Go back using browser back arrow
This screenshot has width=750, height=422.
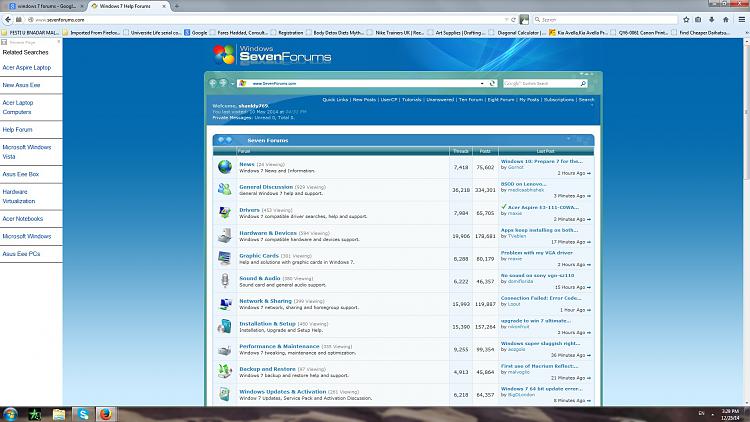(8, 20)
